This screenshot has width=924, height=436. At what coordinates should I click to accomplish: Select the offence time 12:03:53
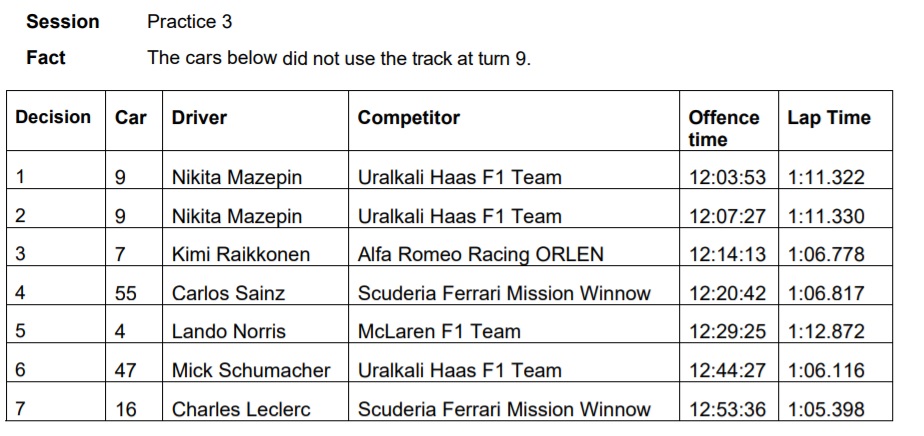(727, 178)
